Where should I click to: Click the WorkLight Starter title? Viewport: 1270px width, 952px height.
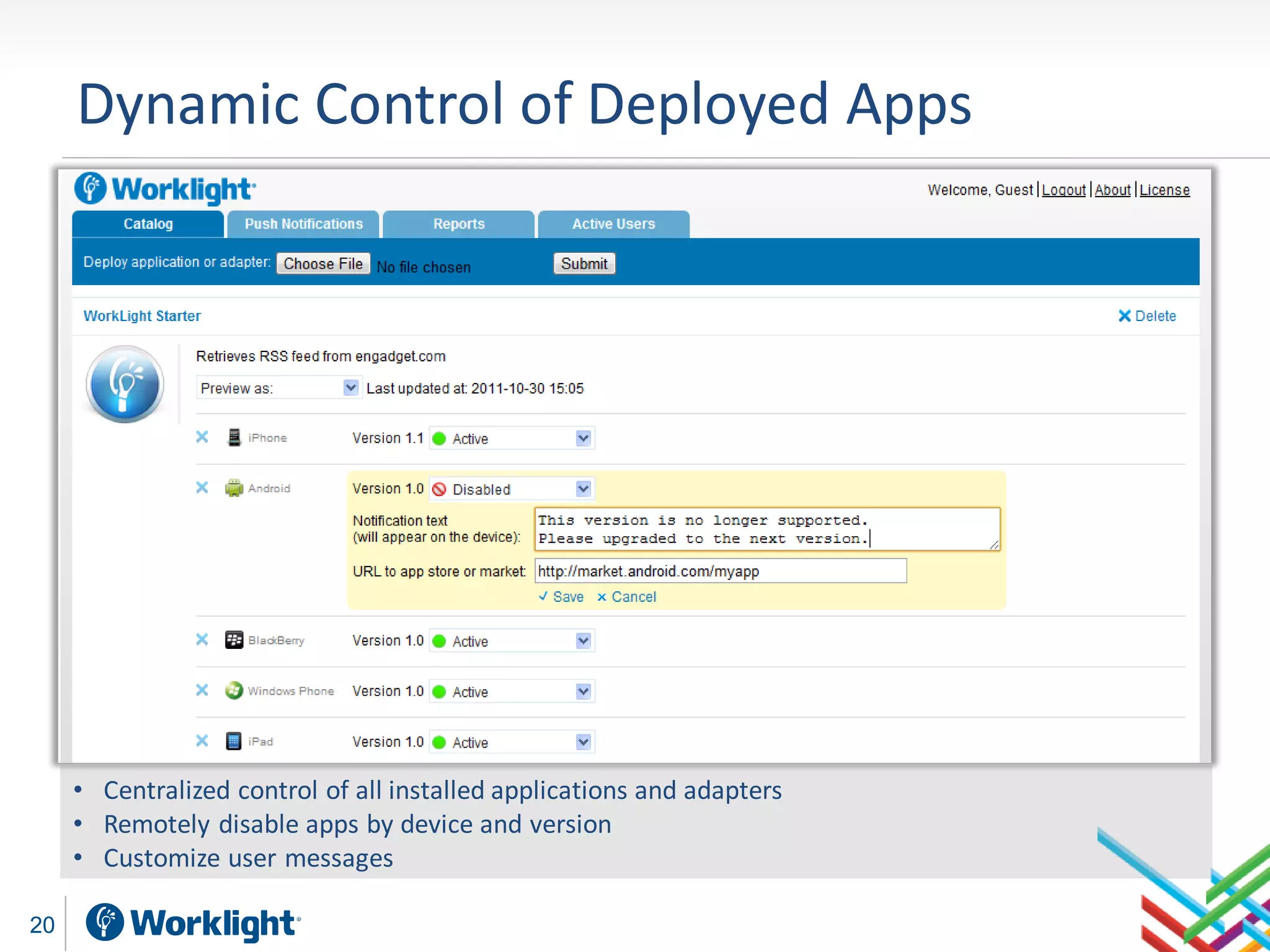click(x=142, y=316)
